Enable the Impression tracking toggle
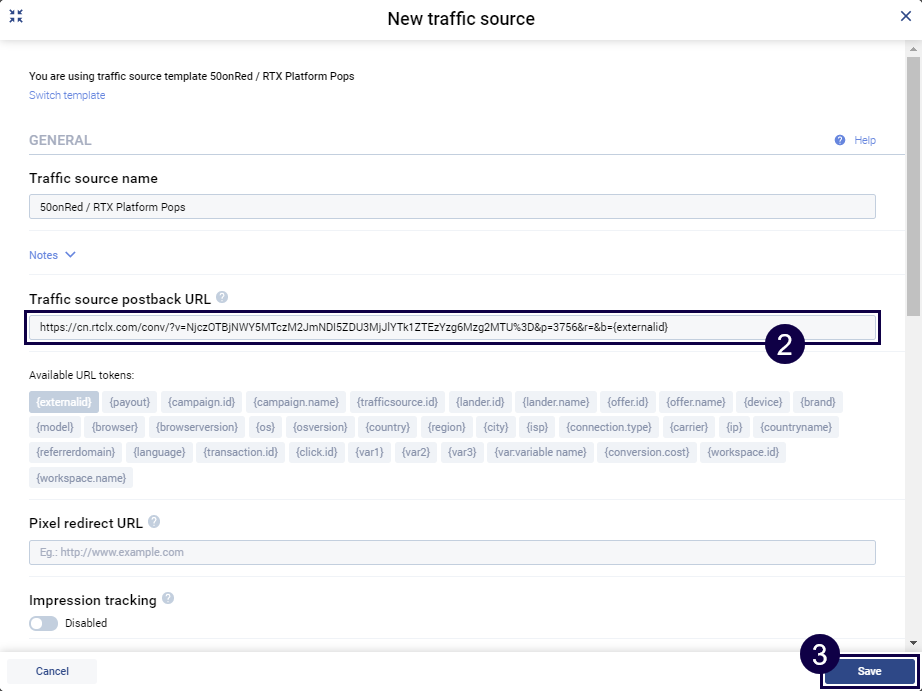The height and width of the screenshot is (691, 922). (x=44, y=623)
